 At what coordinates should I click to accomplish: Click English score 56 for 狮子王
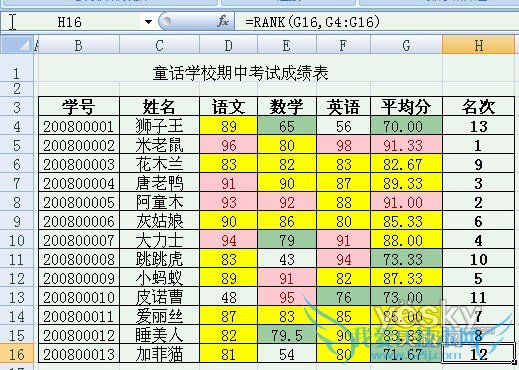coord(343,126)
